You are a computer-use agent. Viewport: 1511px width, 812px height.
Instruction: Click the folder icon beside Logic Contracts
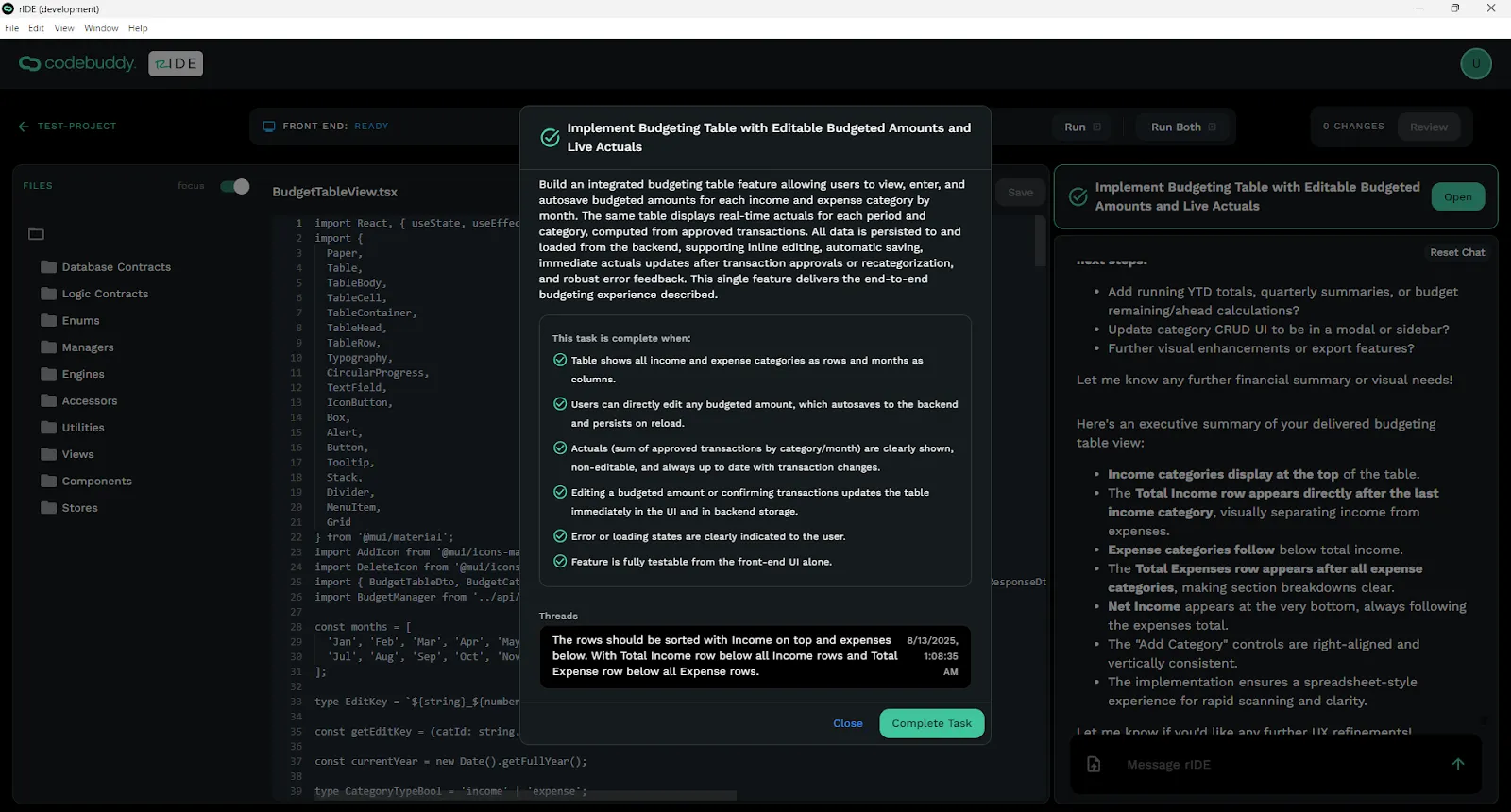click(x=49, y=294)
